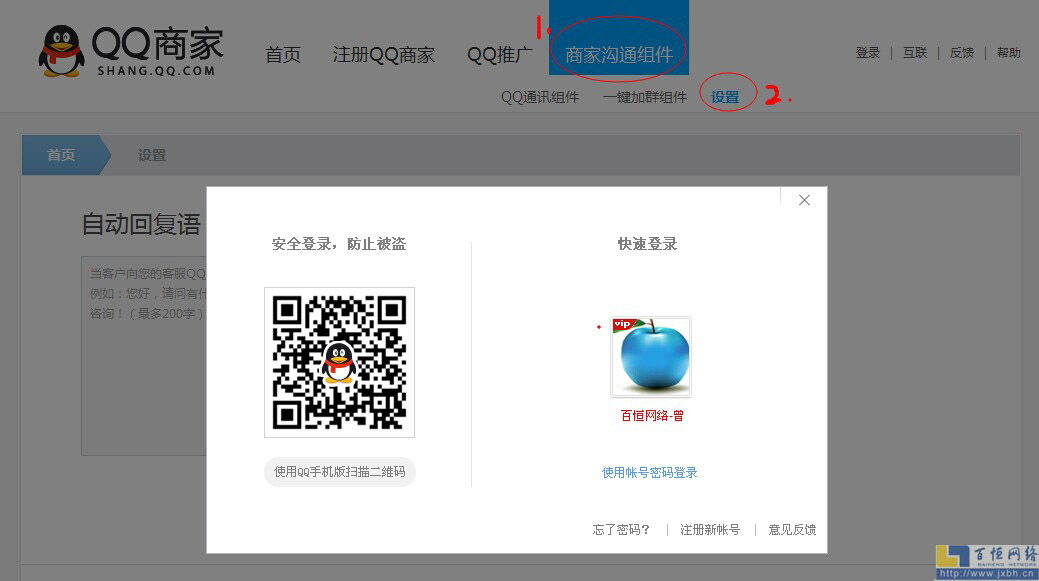Open the QQ通讯组件 submenu item

[x=540, y=97]
